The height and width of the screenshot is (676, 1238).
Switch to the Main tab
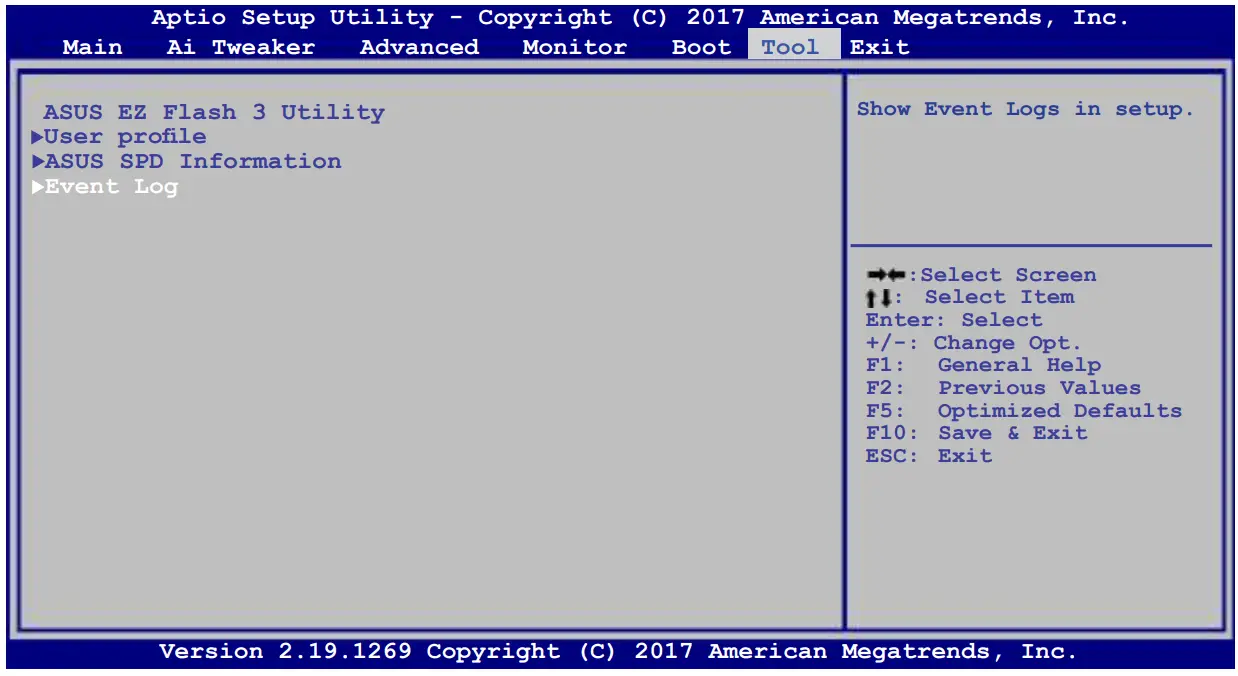click(92, 46)
